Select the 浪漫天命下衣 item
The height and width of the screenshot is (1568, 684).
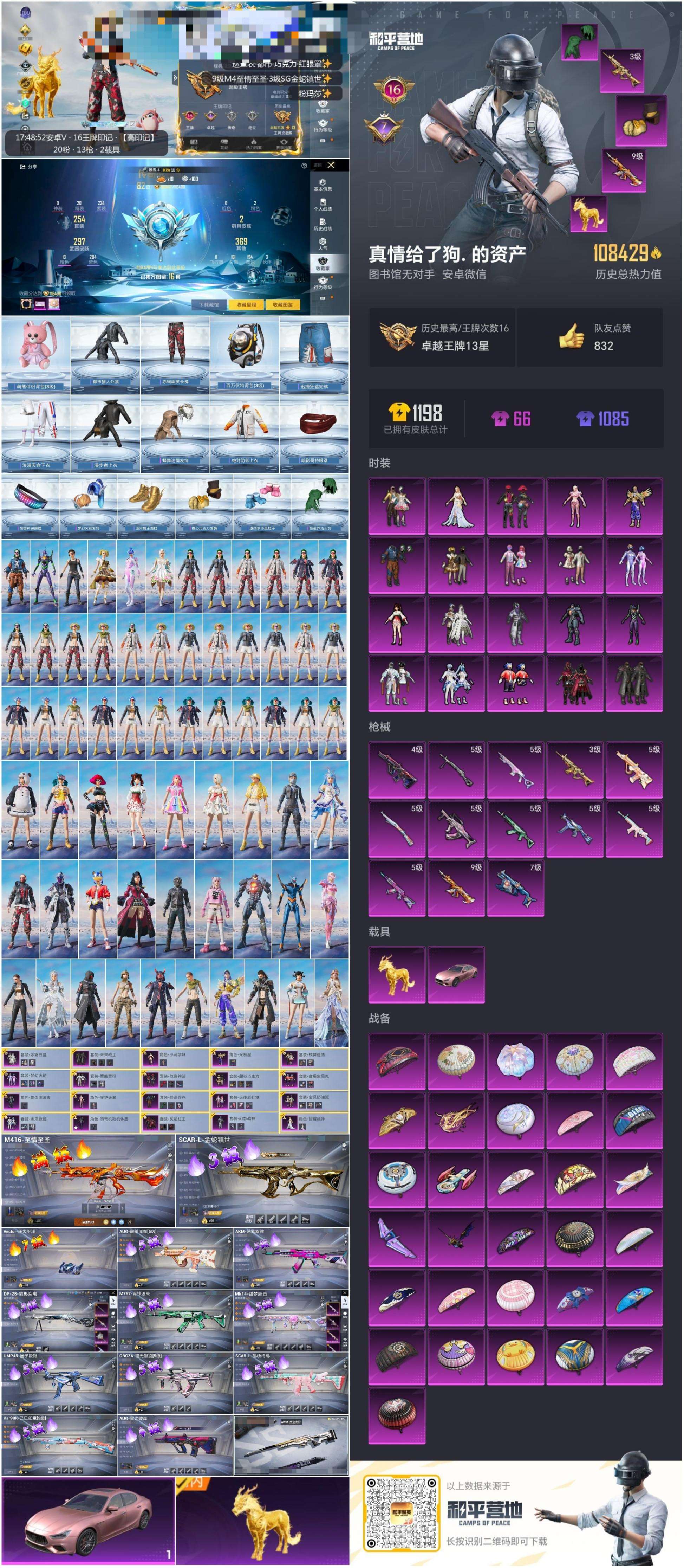(x=36, y=434)
